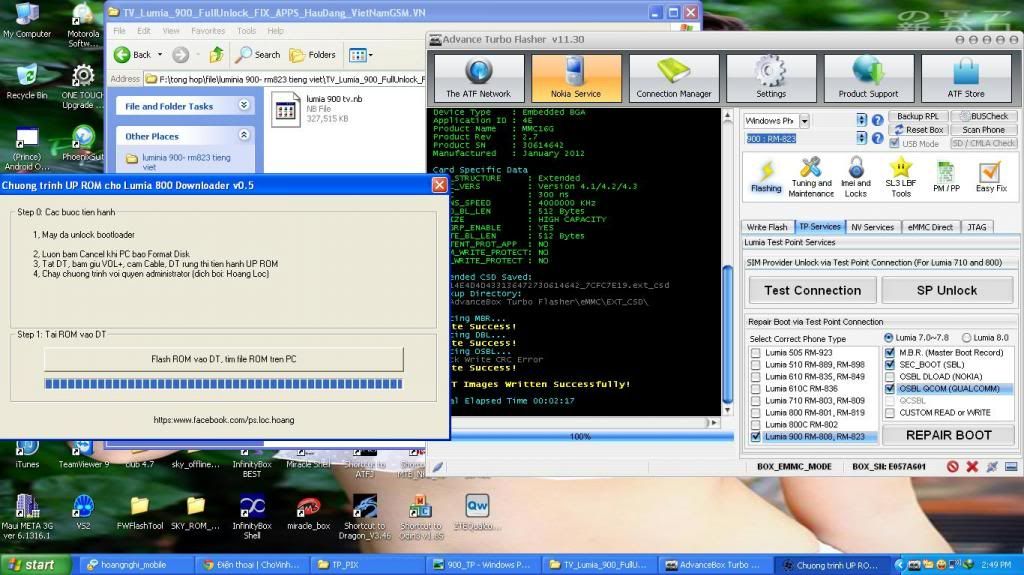Click the SP Unlock button
This screenshot has width=1024, height=575.
[x=947, y=290]
